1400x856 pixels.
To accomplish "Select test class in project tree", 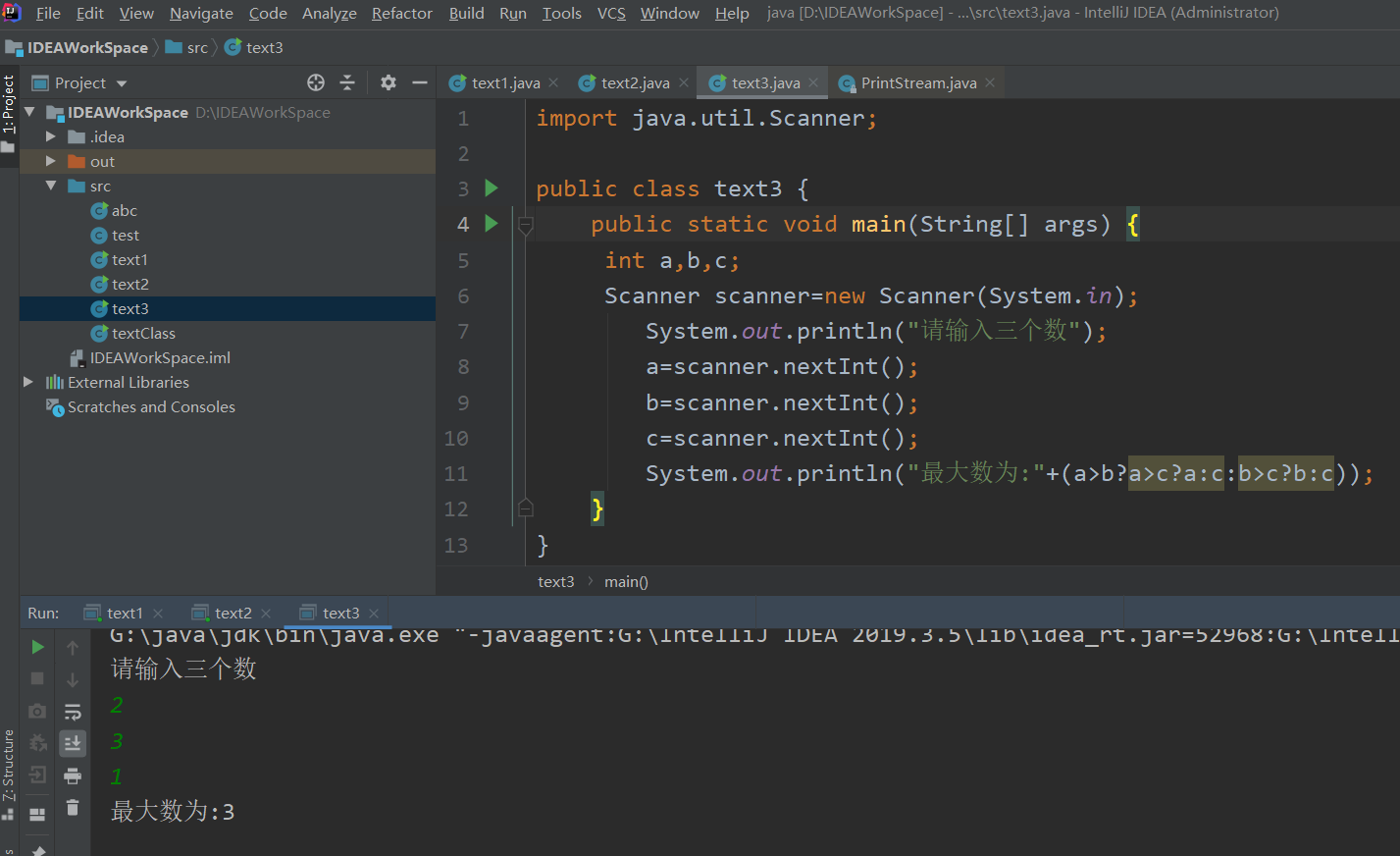I will pos(125,235).
